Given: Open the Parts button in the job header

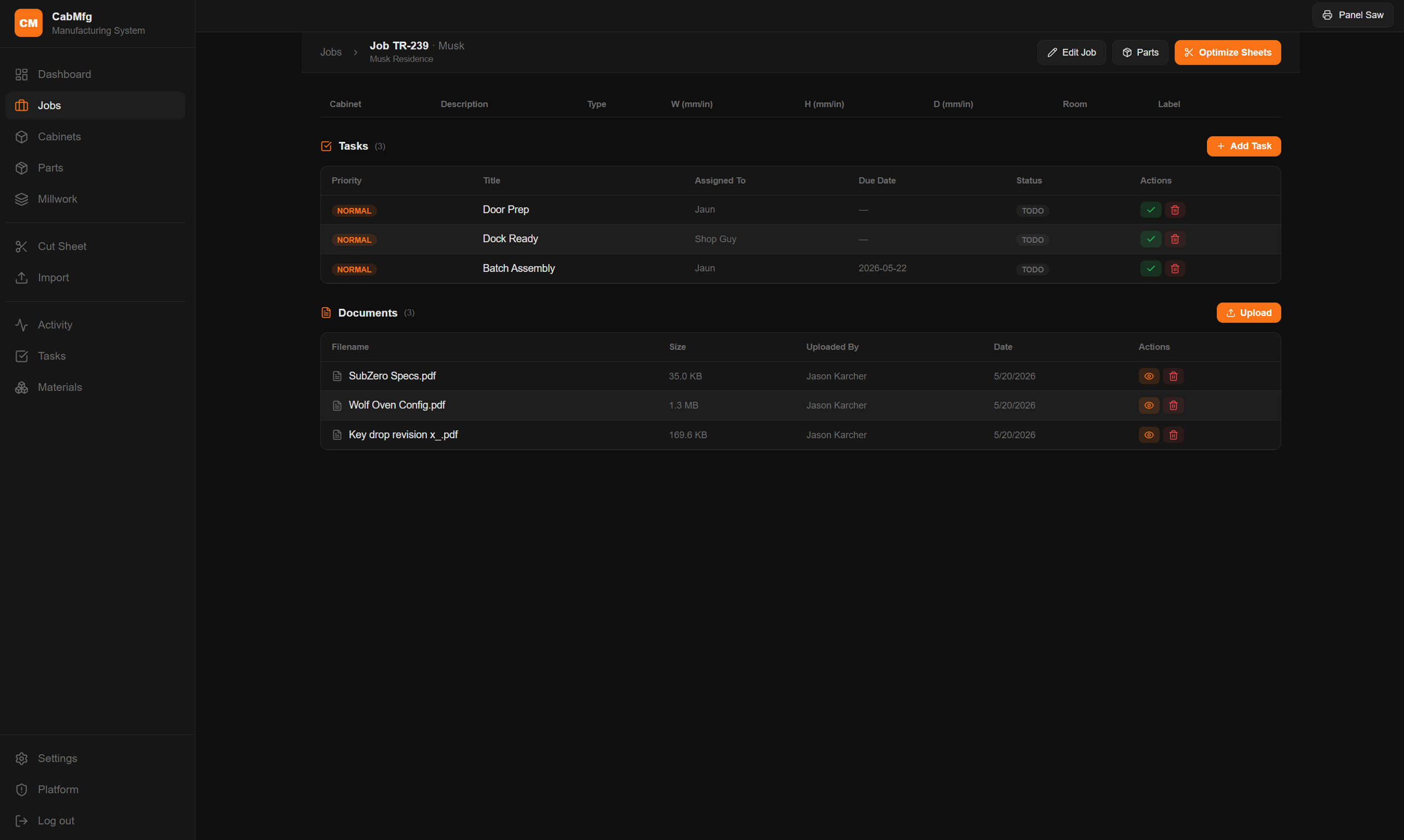Looking at the screenshot, I should point(1140,52).
